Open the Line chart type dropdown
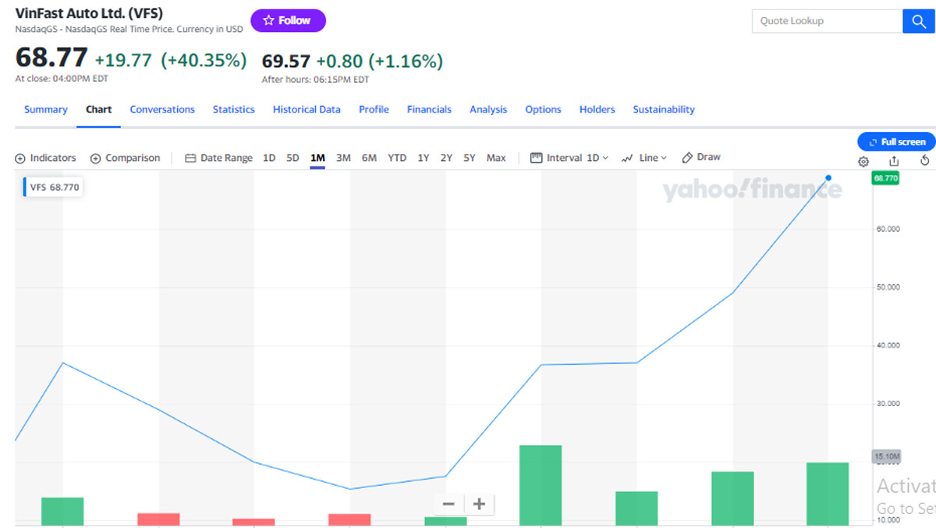The height and width of the screenshot is (528, 936). (644, 158)
